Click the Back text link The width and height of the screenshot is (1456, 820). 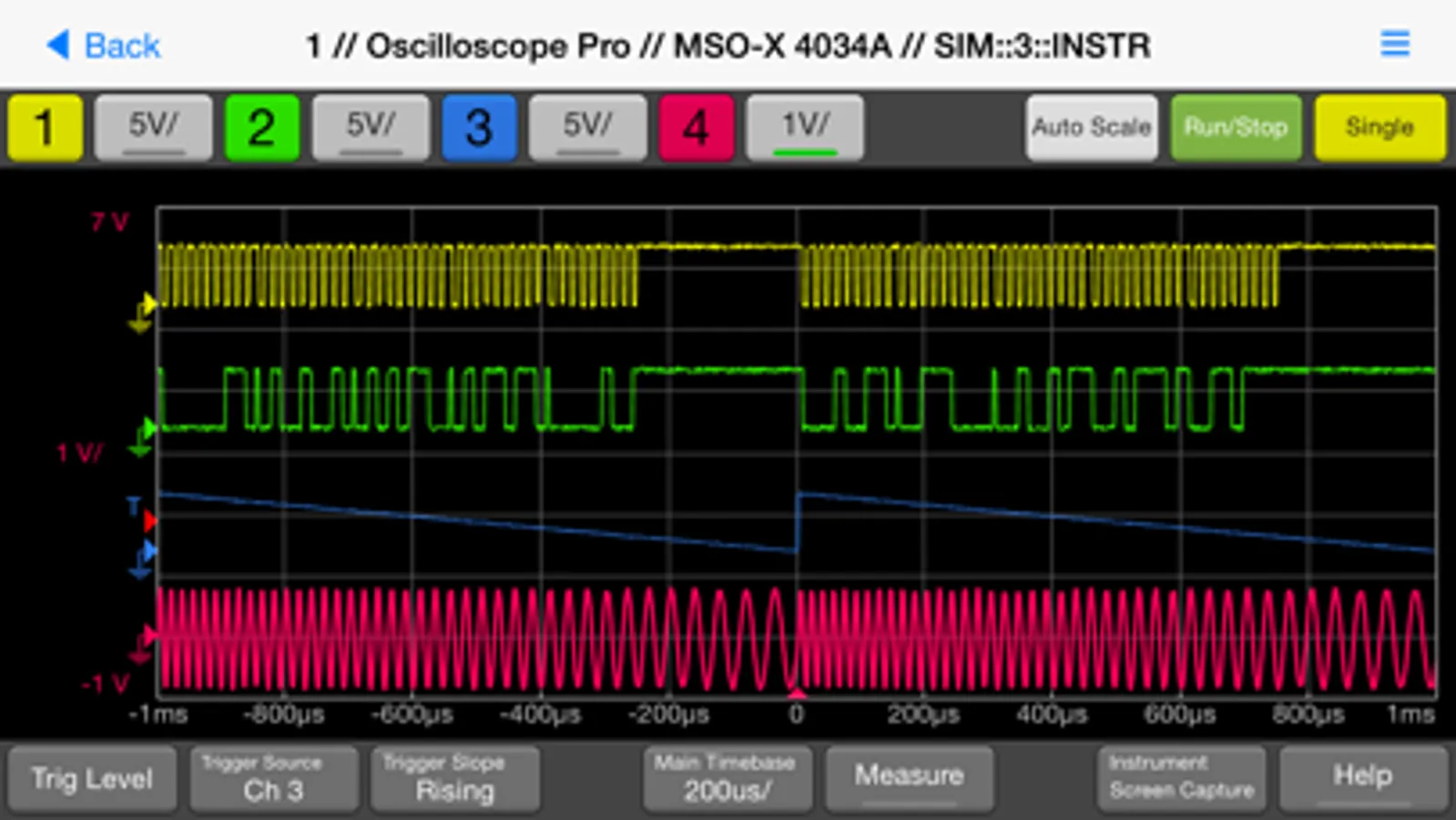click(122, 45)
